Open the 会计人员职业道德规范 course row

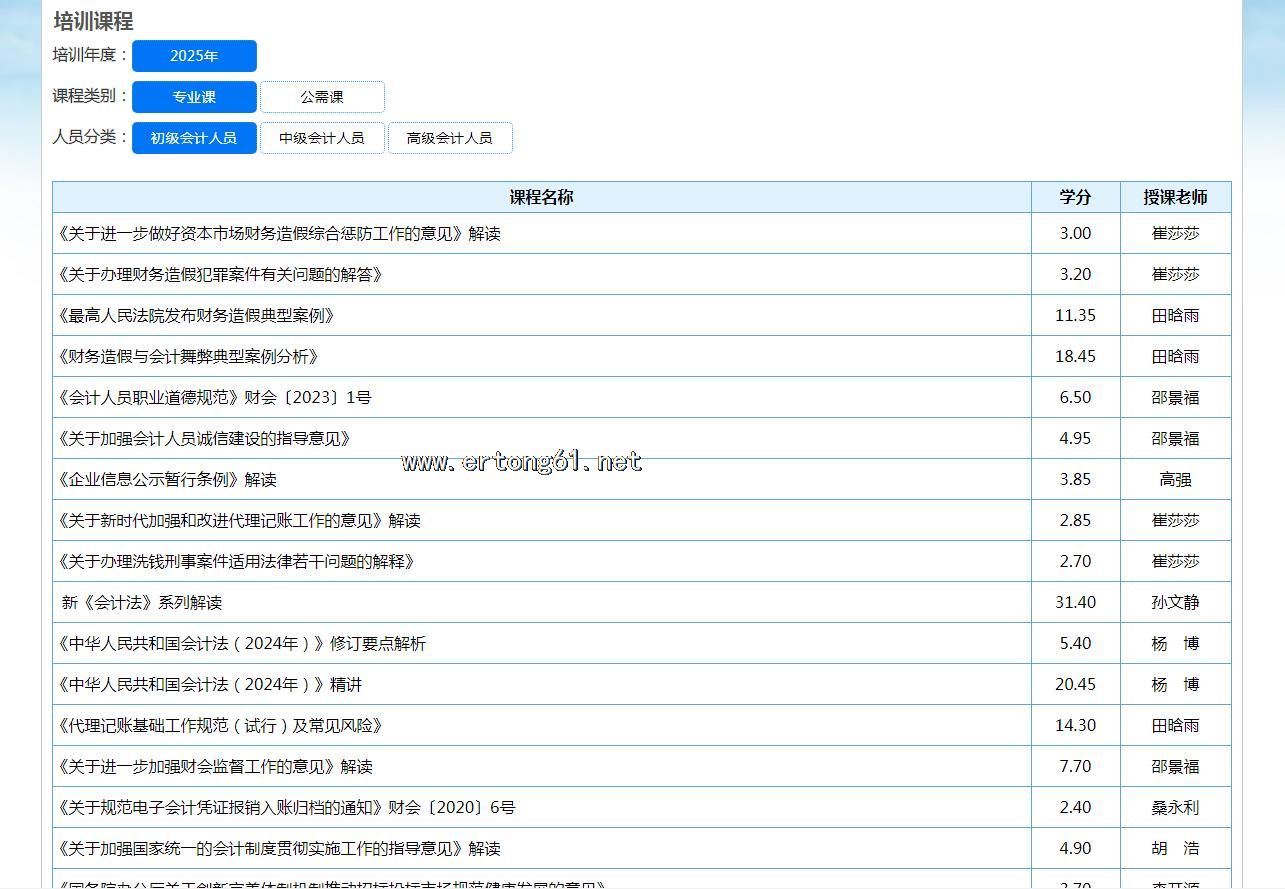point(215,397)
